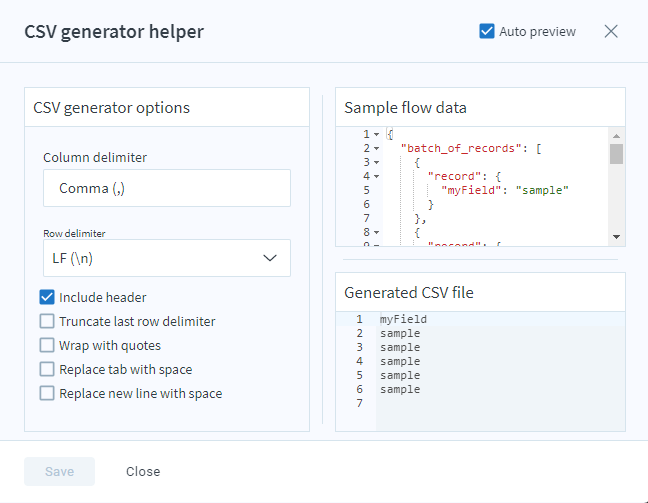Disable the Include header checkbox
Screen dimensions: 648x503
point(47,297)
